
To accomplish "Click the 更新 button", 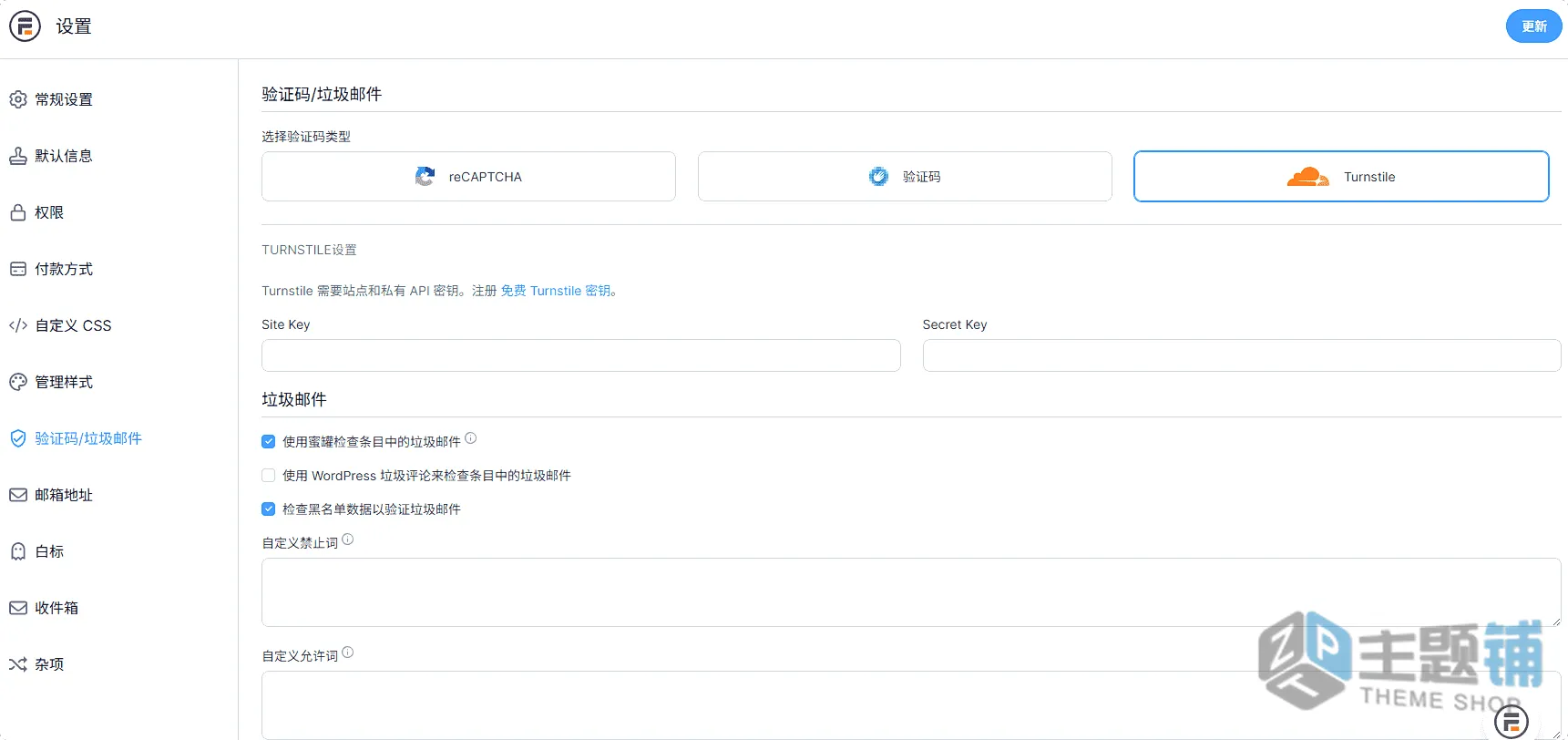I will [1533, 26].
